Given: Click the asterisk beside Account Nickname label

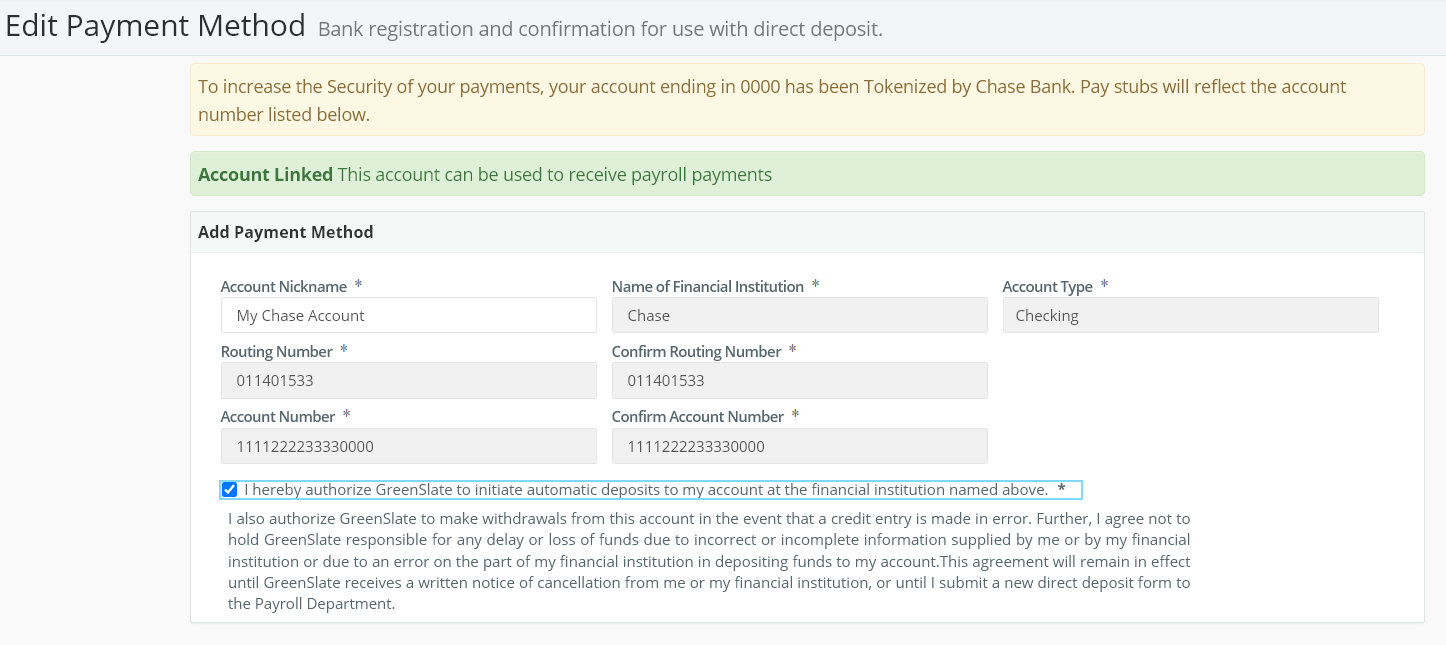Looking at the screenshot, I should click(357, 284).
